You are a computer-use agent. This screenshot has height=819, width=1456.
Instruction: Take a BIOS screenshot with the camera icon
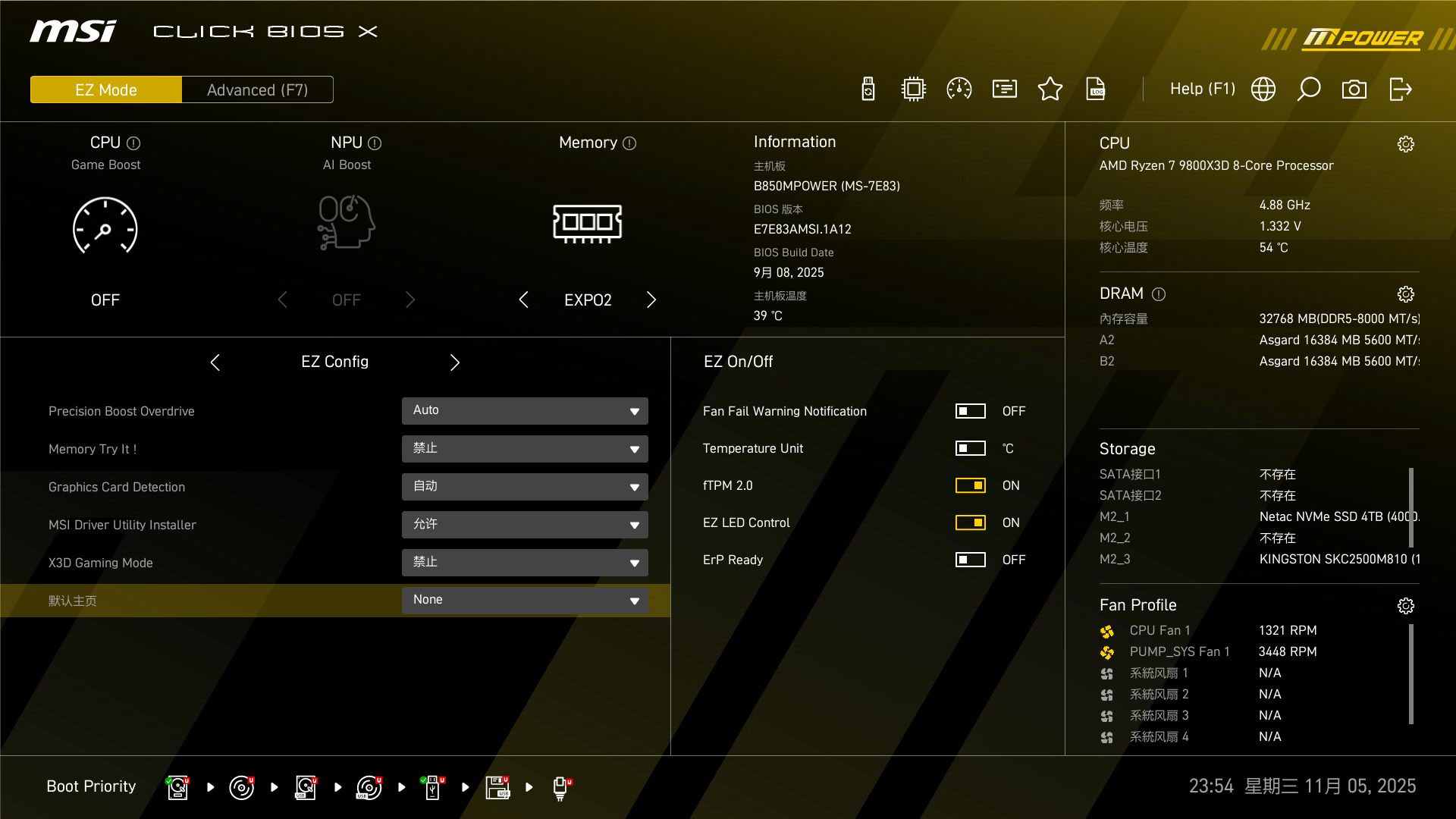pos(1354,89)
